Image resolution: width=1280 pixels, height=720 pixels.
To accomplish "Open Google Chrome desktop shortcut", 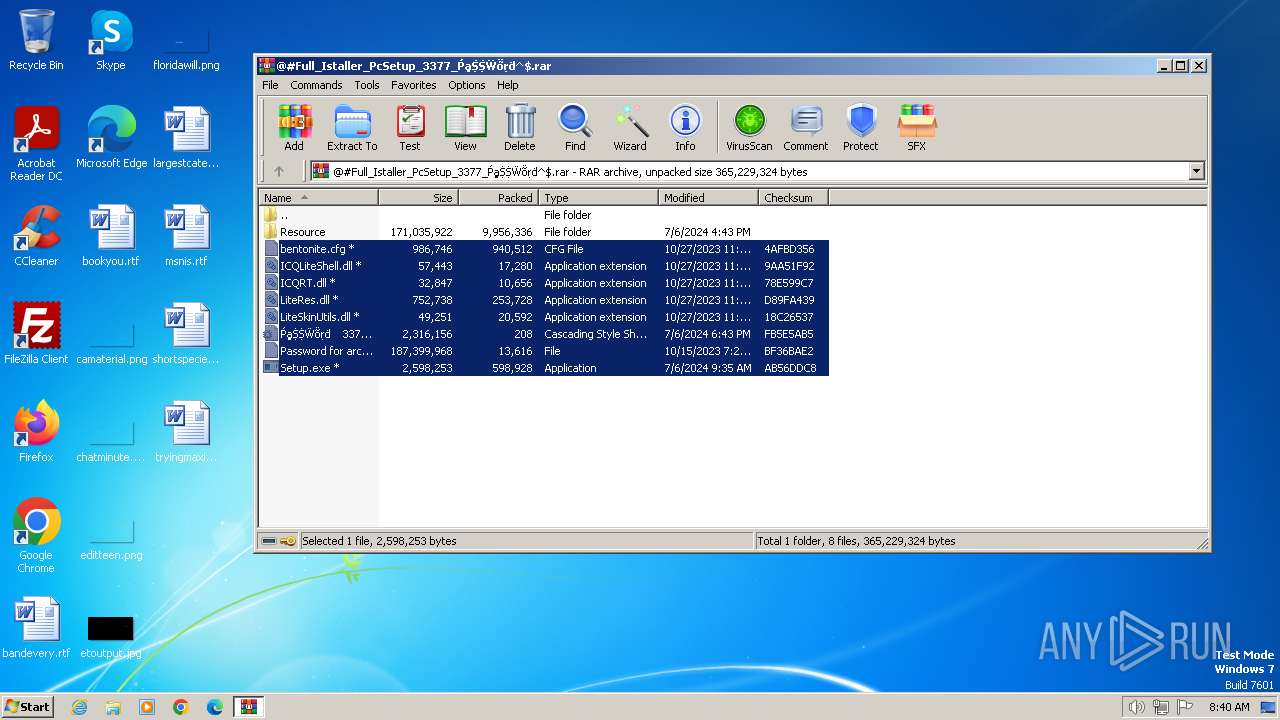I will (36, 536).
